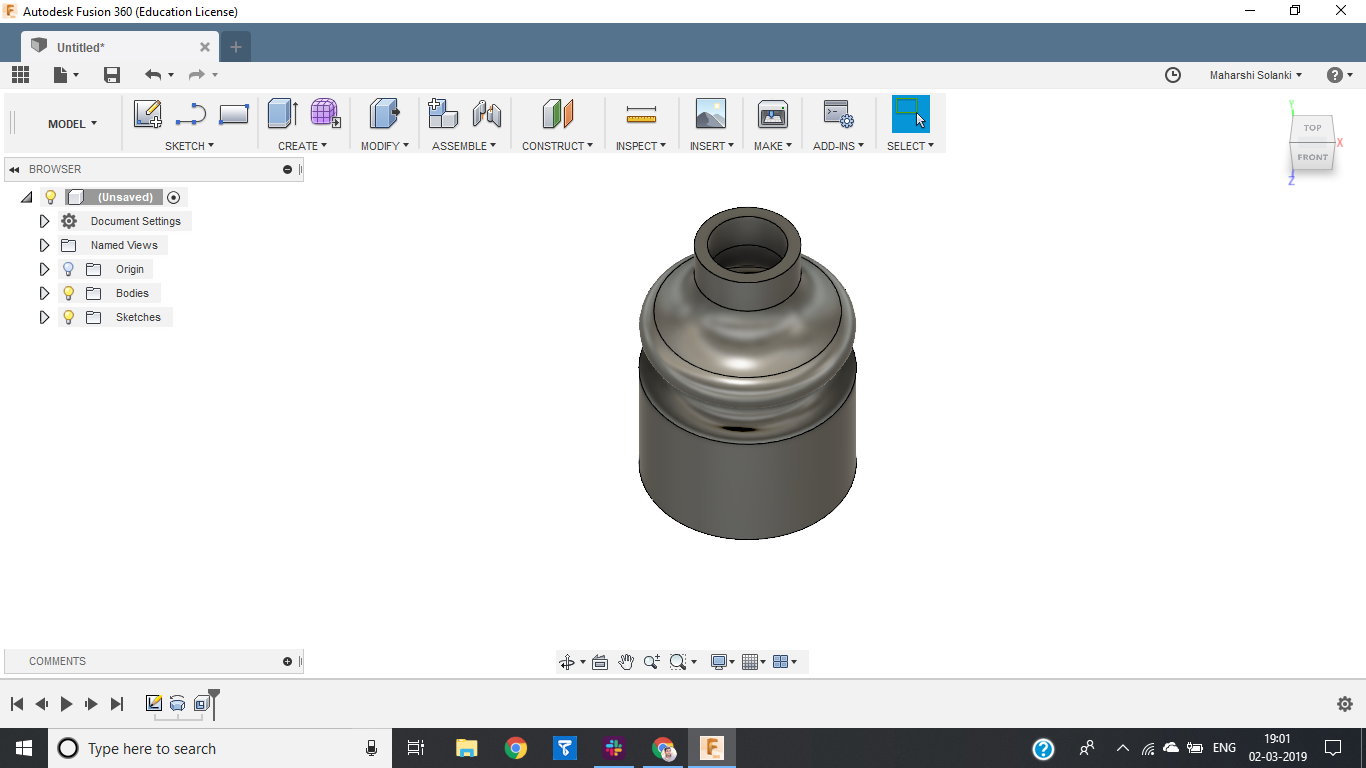
Task: Select the Press Pull modify icon
Action: click(x=385, y=114)
